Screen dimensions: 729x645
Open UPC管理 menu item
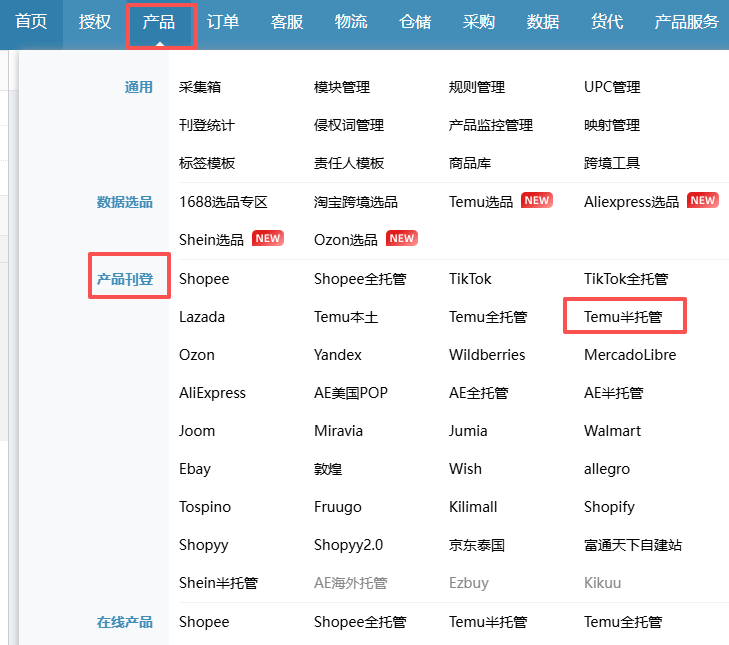[x=612, y=87]
